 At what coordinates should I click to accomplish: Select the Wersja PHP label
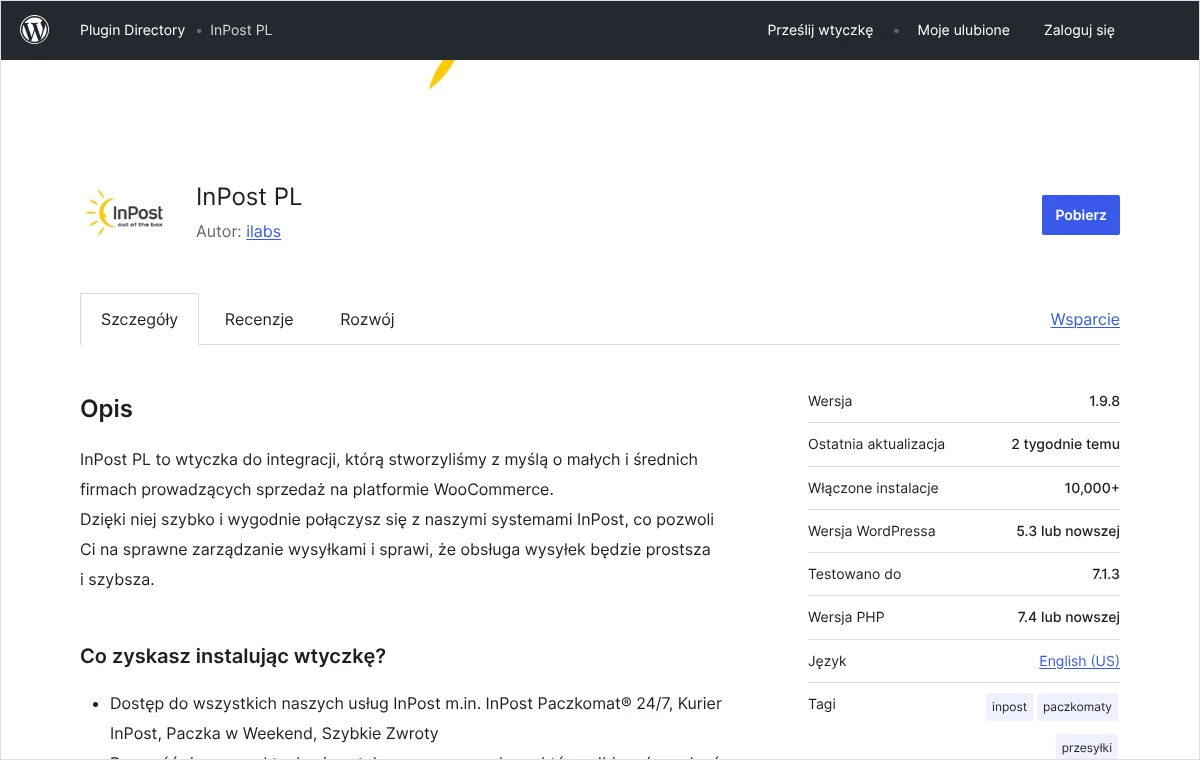coord(846,617)
